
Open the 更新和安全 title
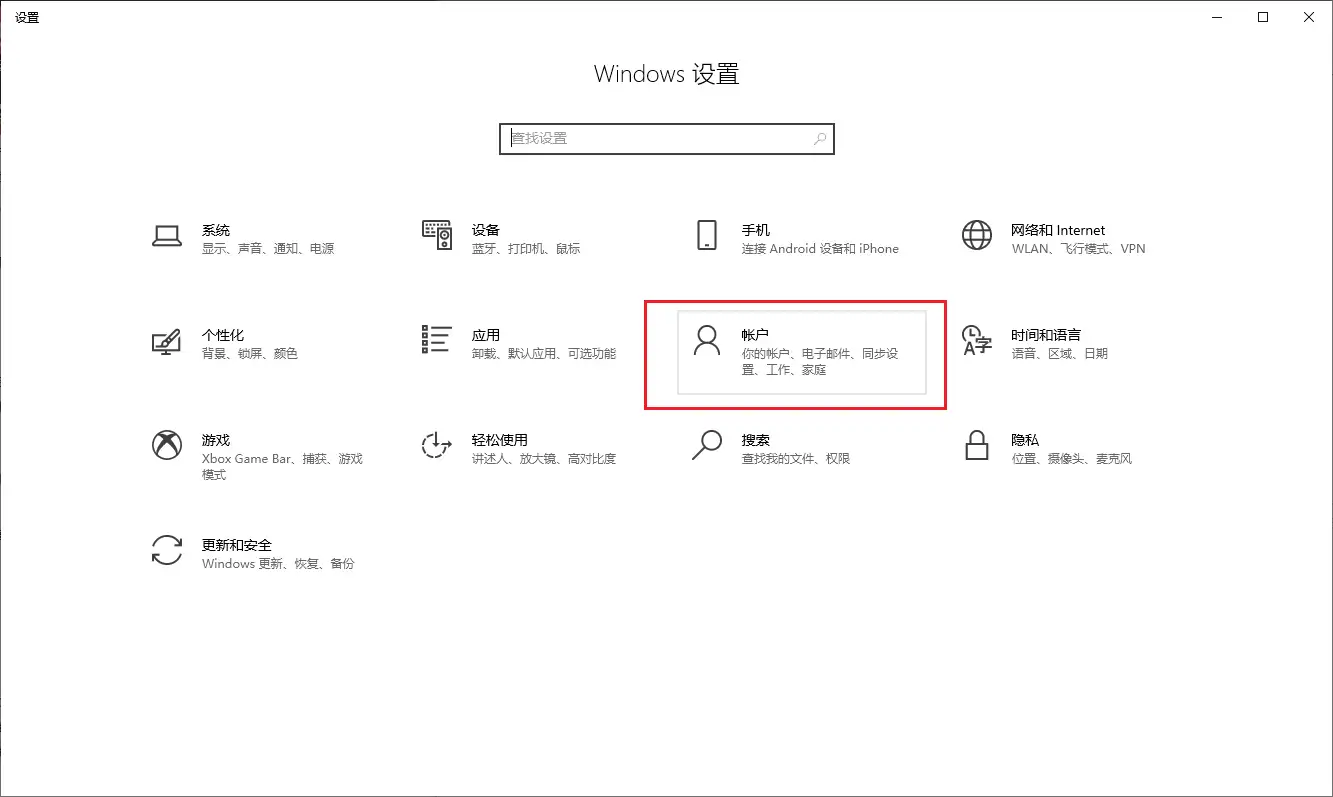(x=237, y=545)
